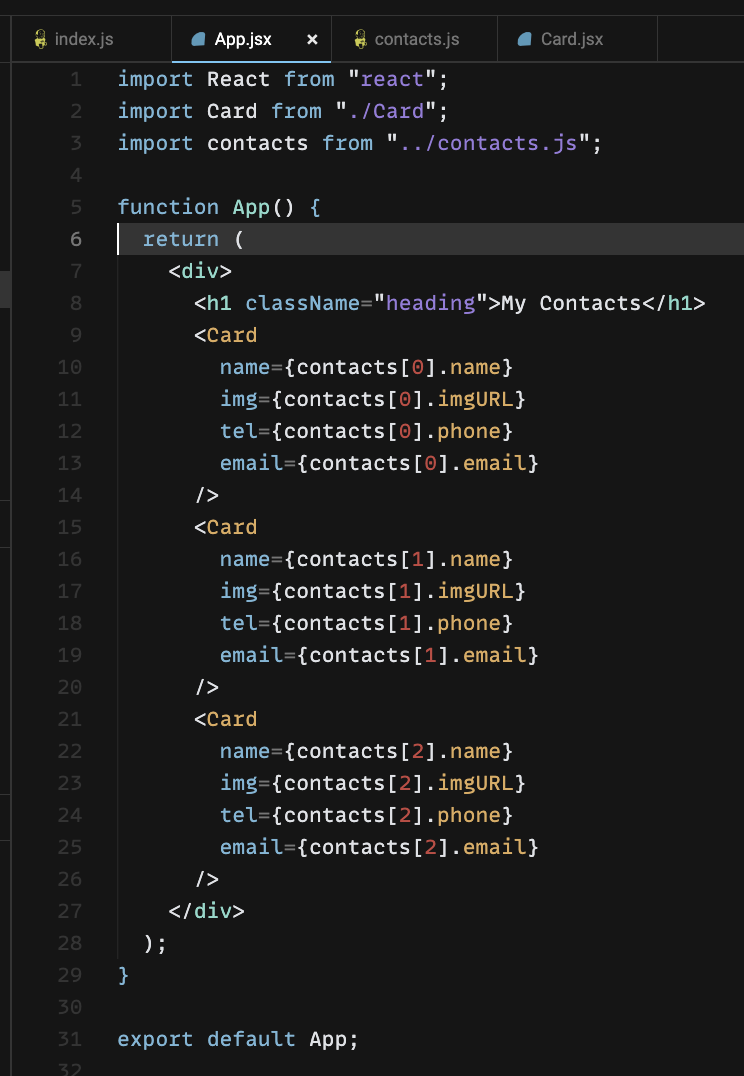Image resolution: width=744 pixels, height=1076 pixels.
Task: Click the opening <div> tag on line 7
Action: click(200, 271)
